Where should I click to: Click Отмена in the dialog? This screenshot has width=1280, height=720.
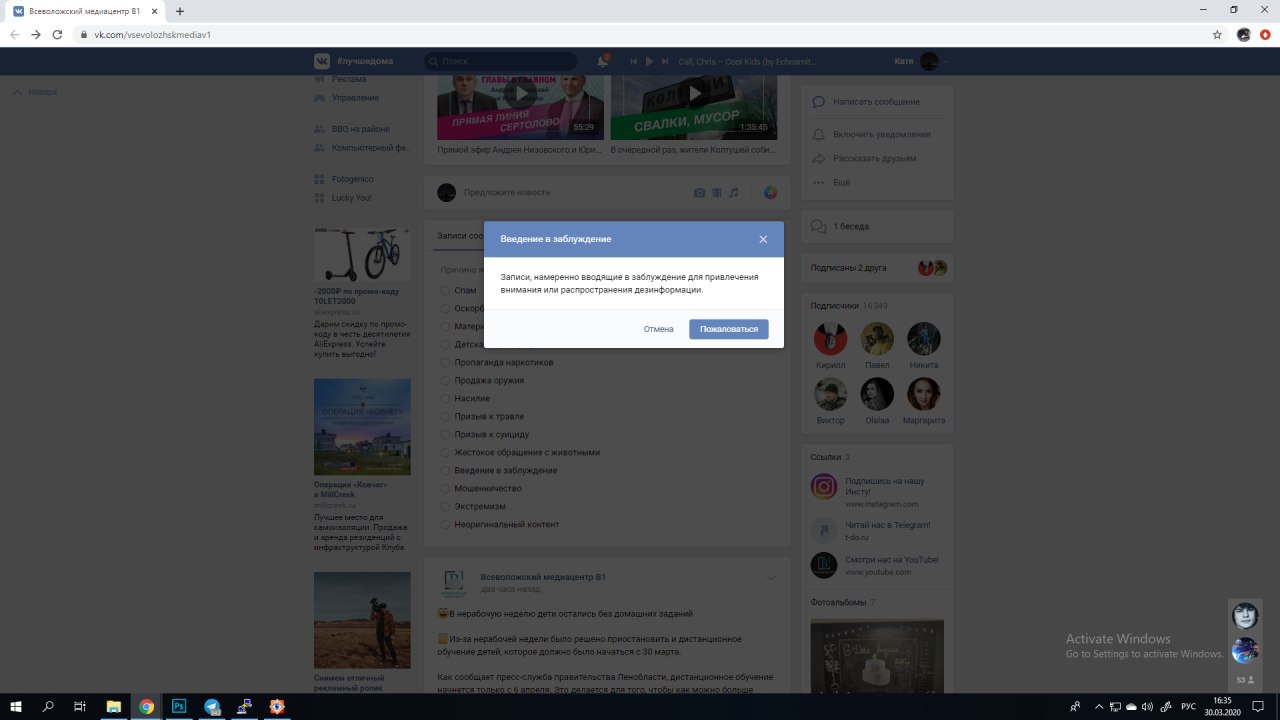pyautogui.click(x=659, y=329)
